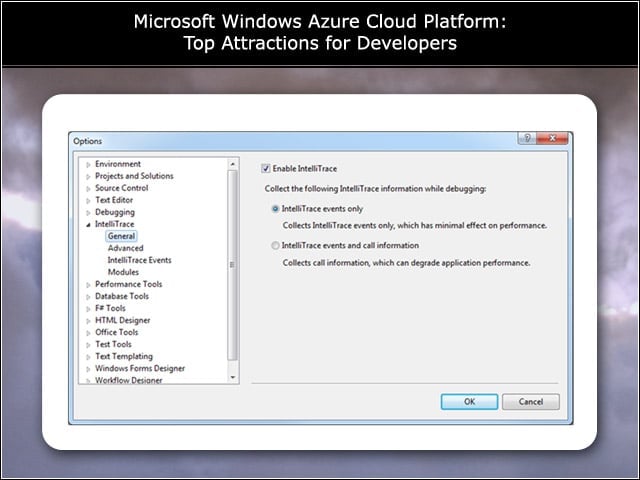Open the Modules page under IntelliTrace
Image resolution: width=640 pixels, height=480 pixels.
pos(123,272)
